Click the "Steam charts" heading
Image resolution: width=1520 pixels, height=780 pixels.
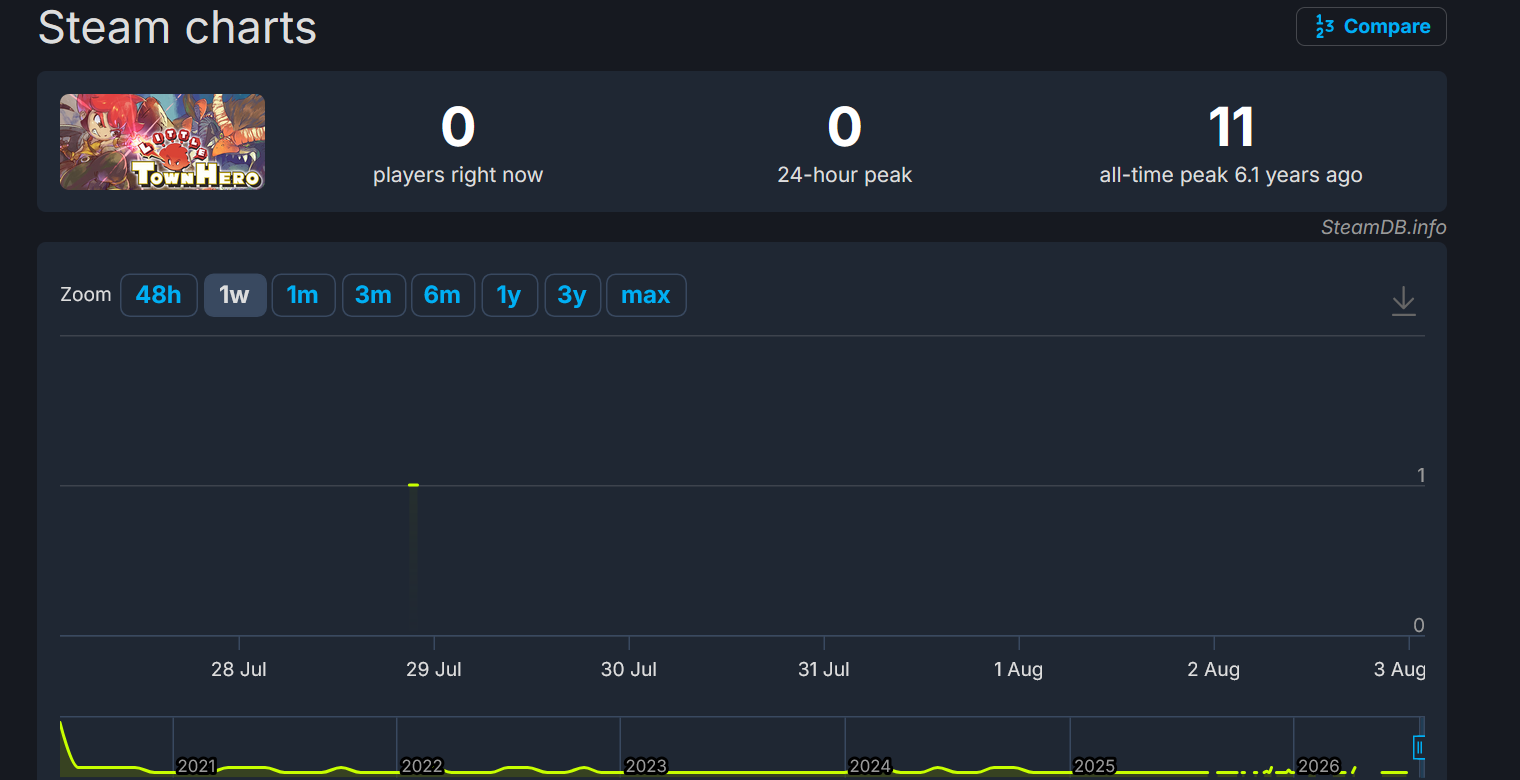tap(177, 27)
